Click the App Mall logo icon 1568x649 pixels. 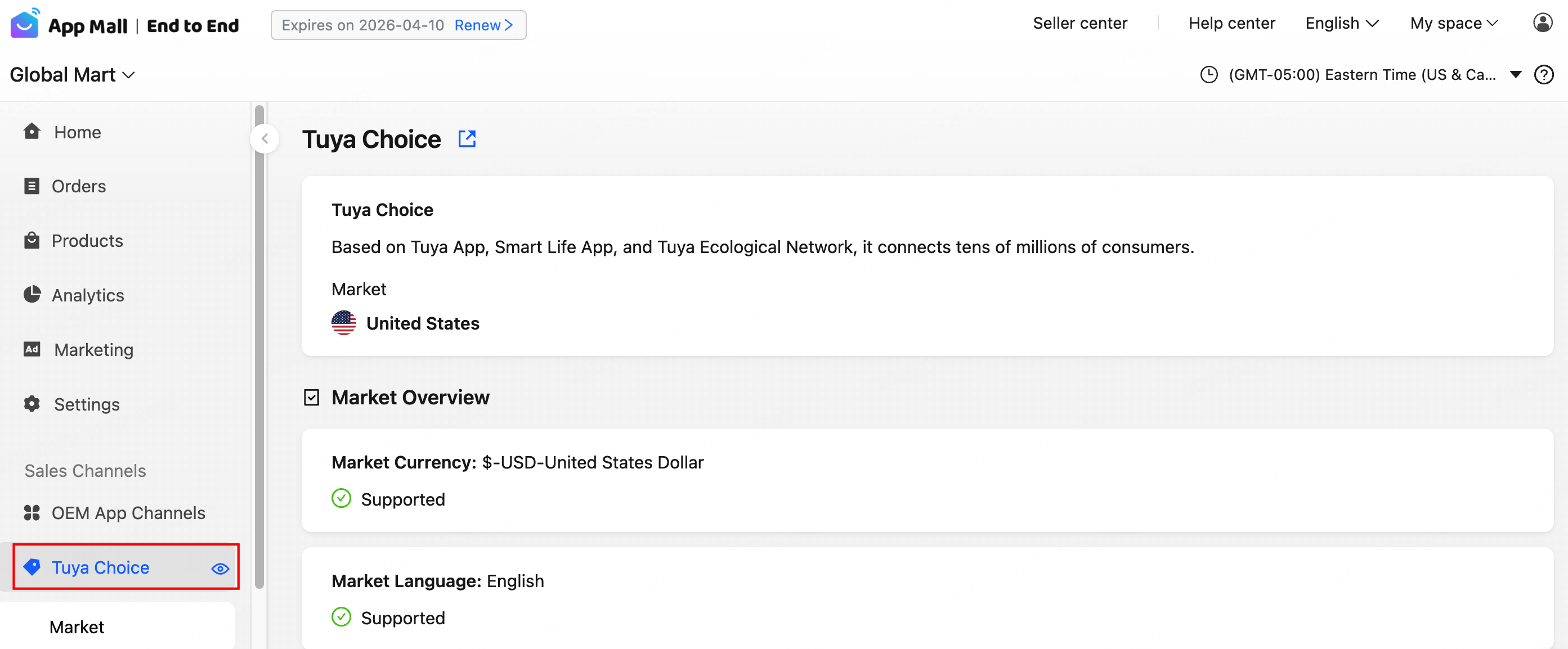coord(25,24)
